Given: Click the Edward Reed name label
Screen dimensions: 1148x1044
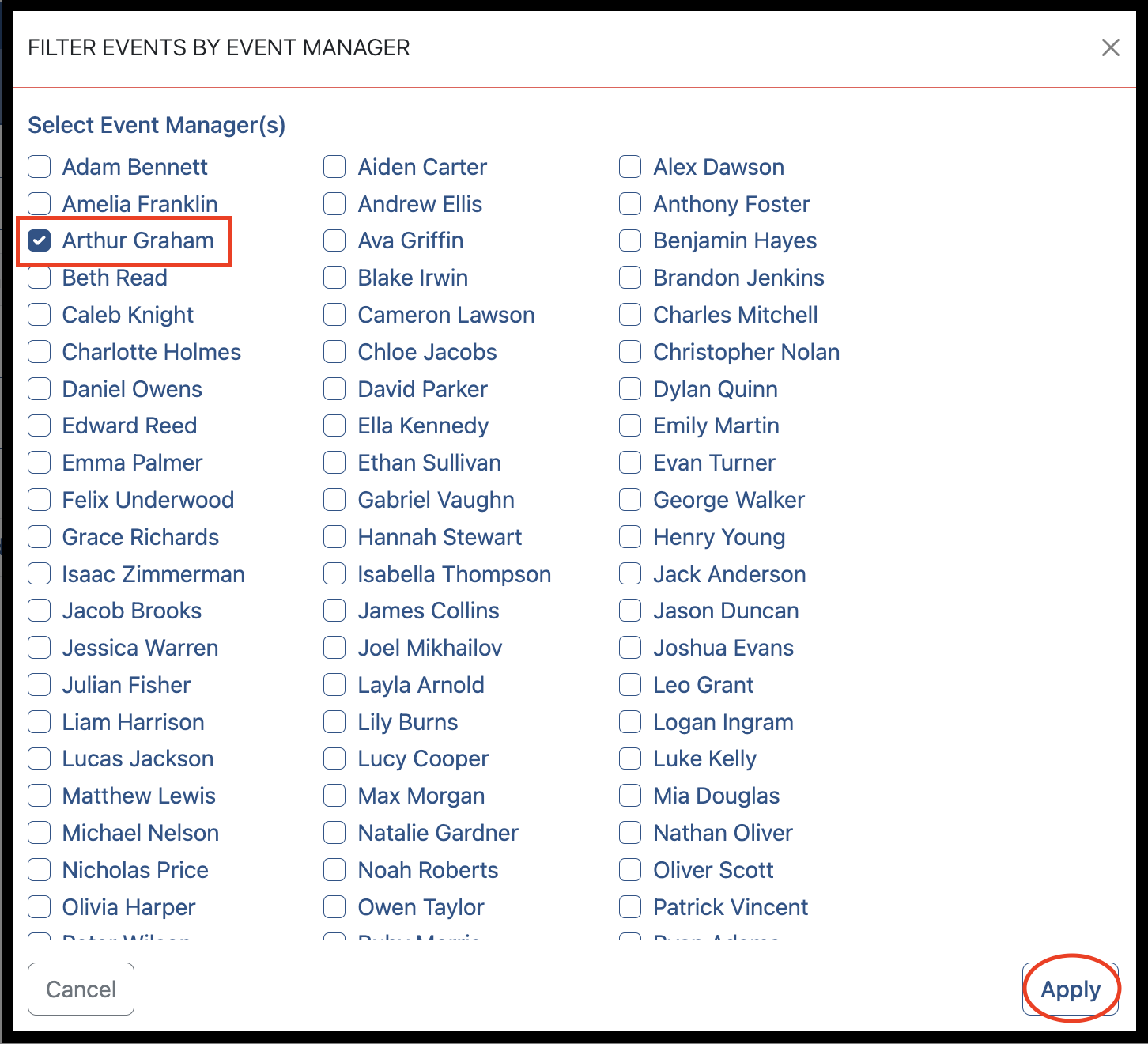Looking at the screenshot, I should [x=130, y=426].
